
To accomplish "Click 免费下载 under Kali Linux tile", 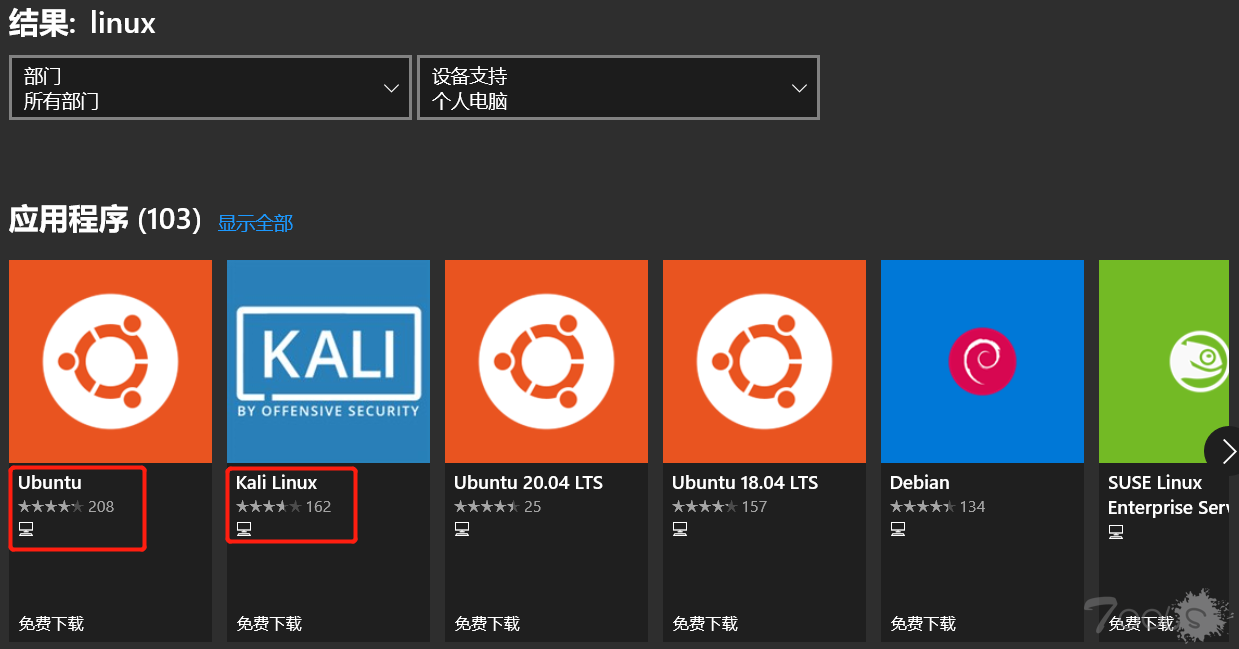I will 269,624.
